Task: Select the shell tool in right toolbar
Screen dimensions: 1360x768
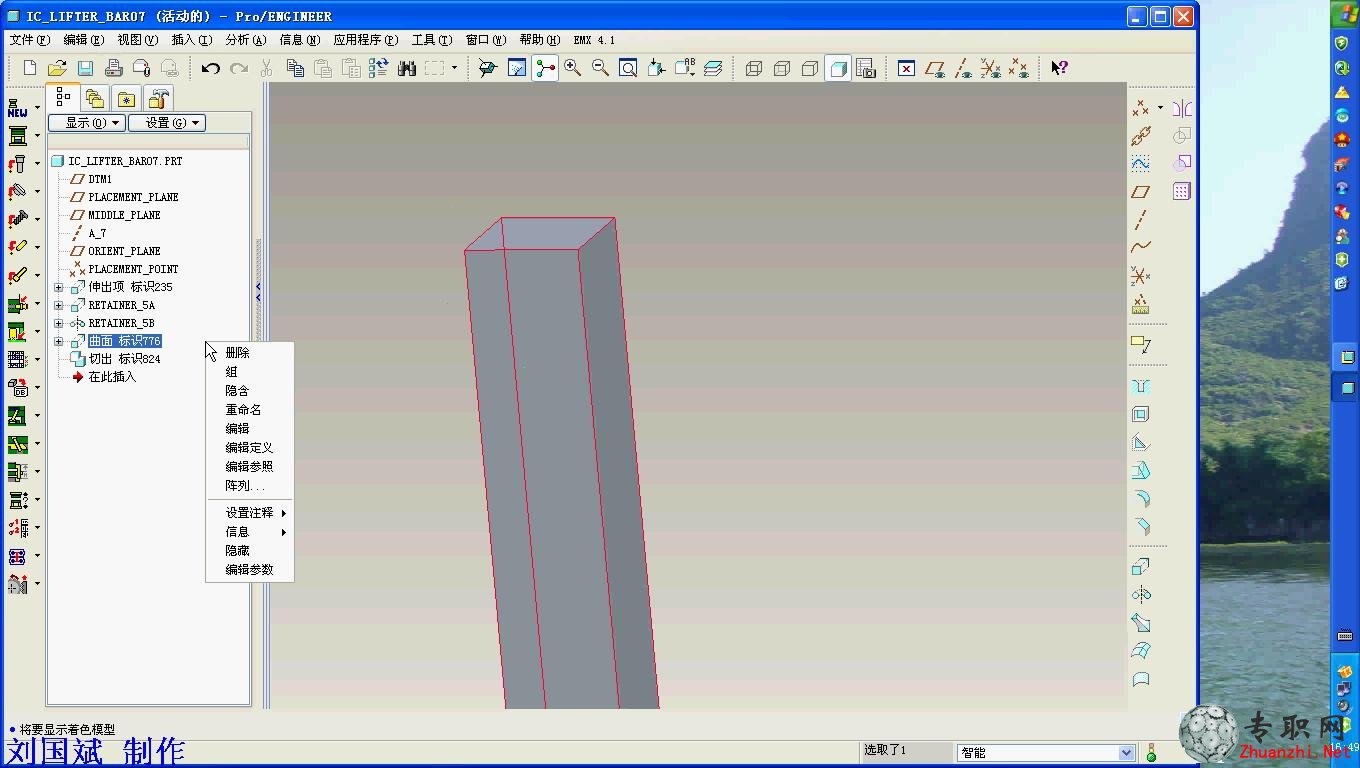Action: 1141,414
